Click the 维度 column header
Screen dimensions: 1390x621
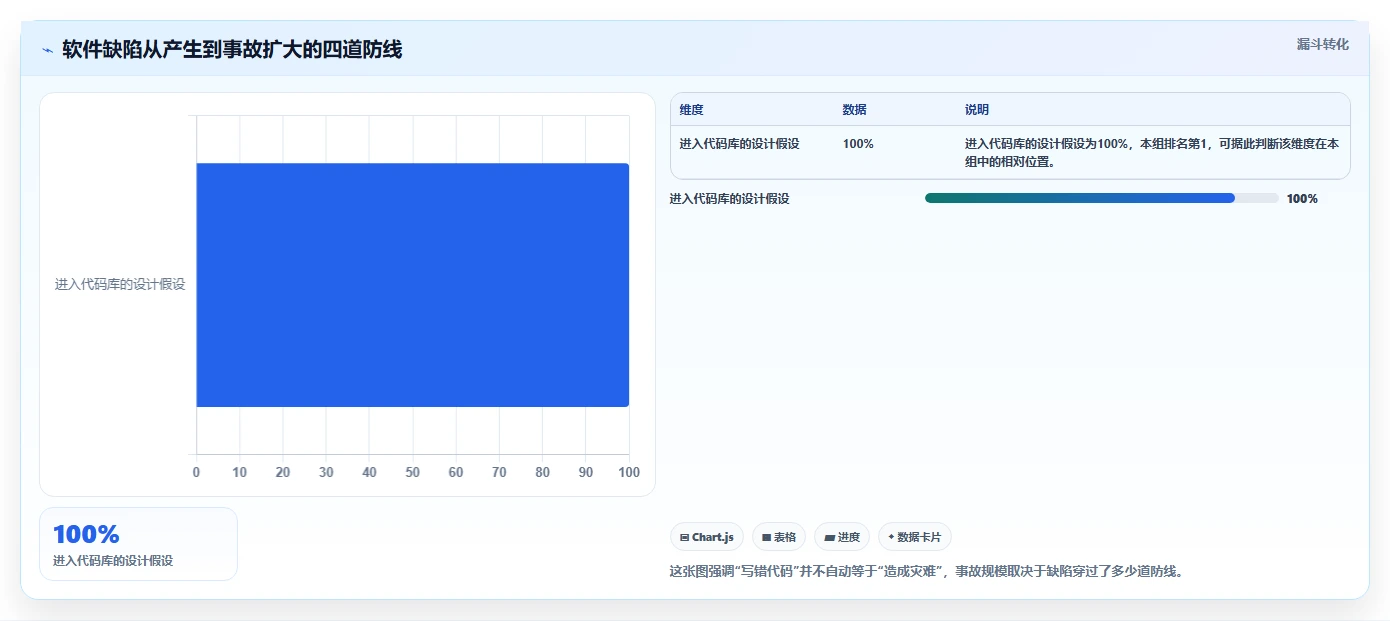pos(691,110)
